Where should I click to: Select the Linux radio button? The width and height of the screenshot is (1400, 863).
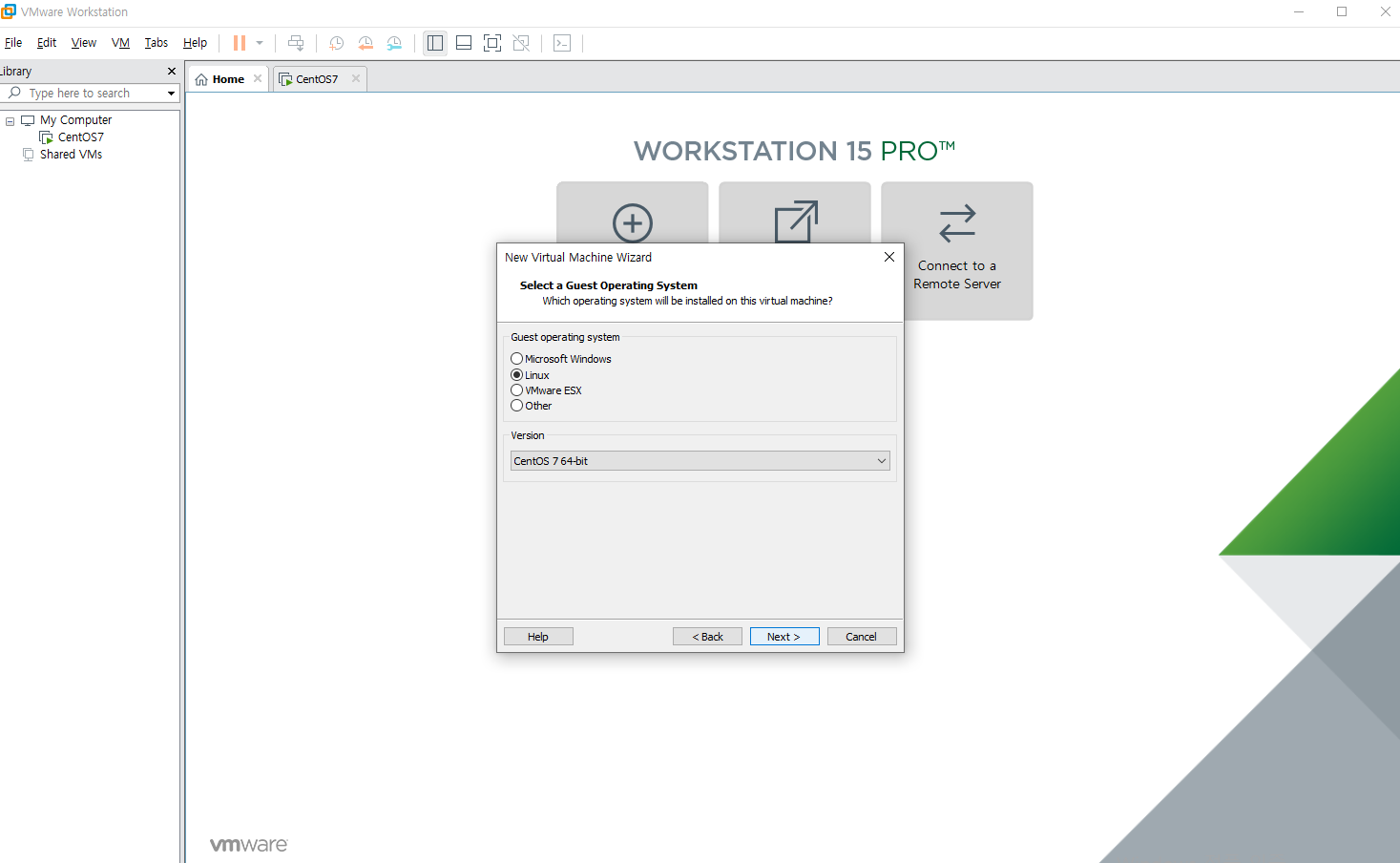click(x=516, y=375)
